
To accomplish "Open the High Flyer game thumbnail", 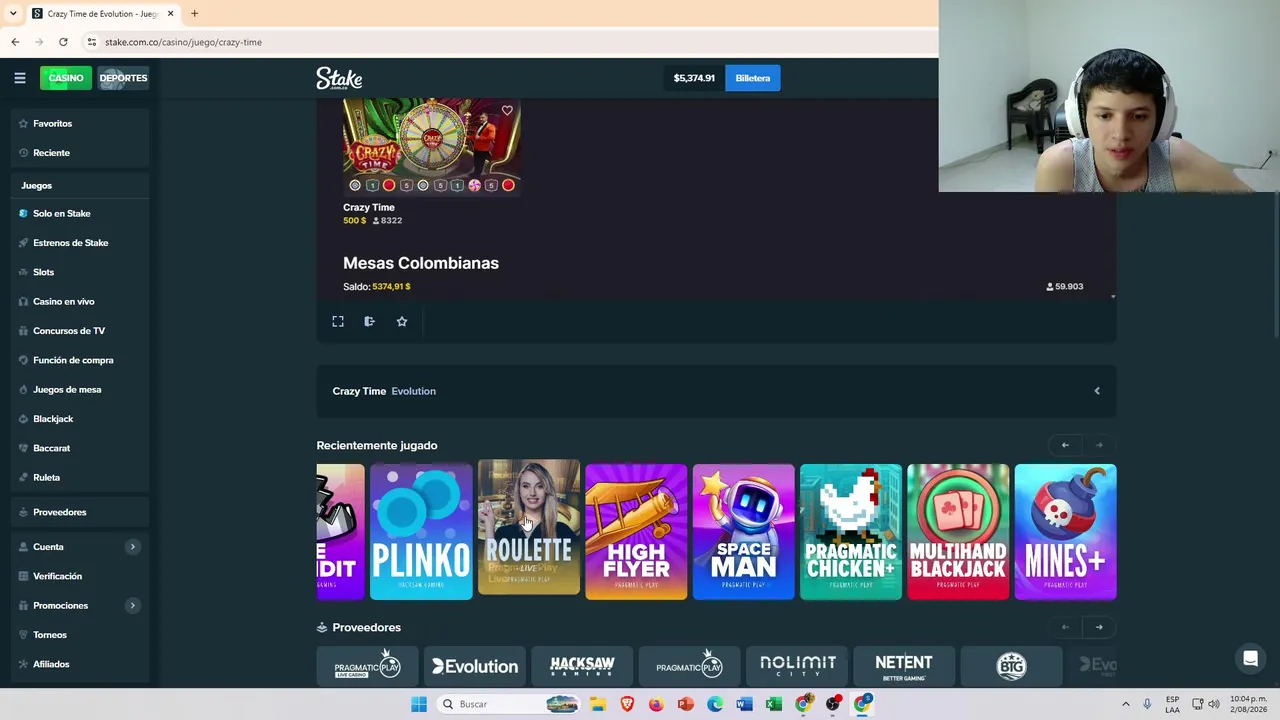I will coord(636,532).
